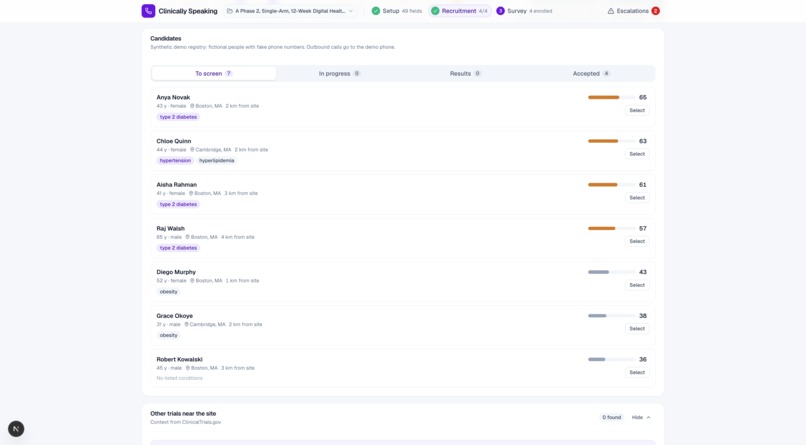806x445 pixels.
Task: Switch to the To screen tab
Action: point(213,73)
